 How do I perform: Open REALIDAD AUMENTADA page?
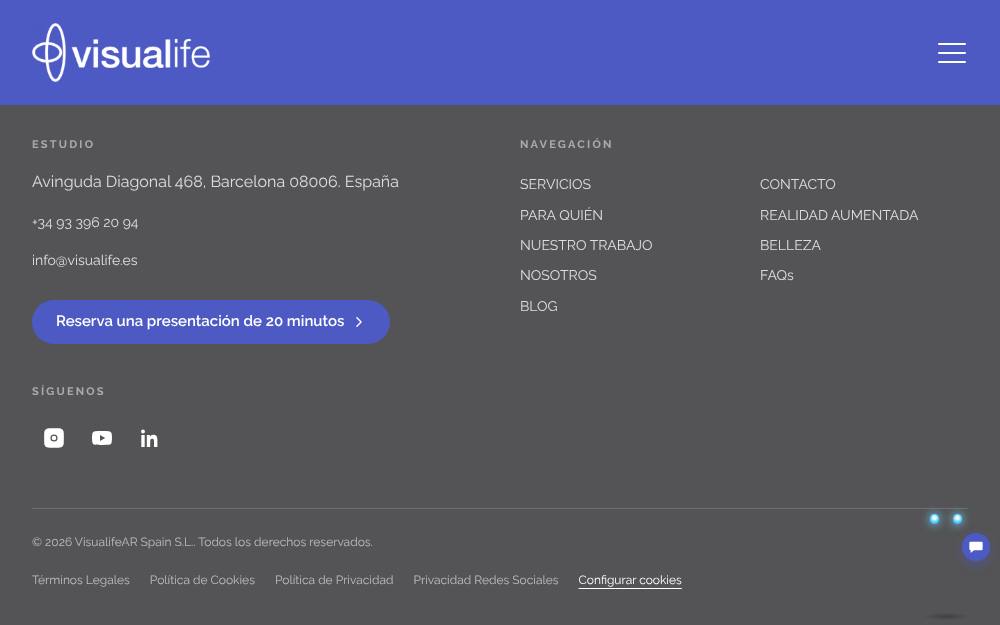pyautogui.click(x=839, y=216)
